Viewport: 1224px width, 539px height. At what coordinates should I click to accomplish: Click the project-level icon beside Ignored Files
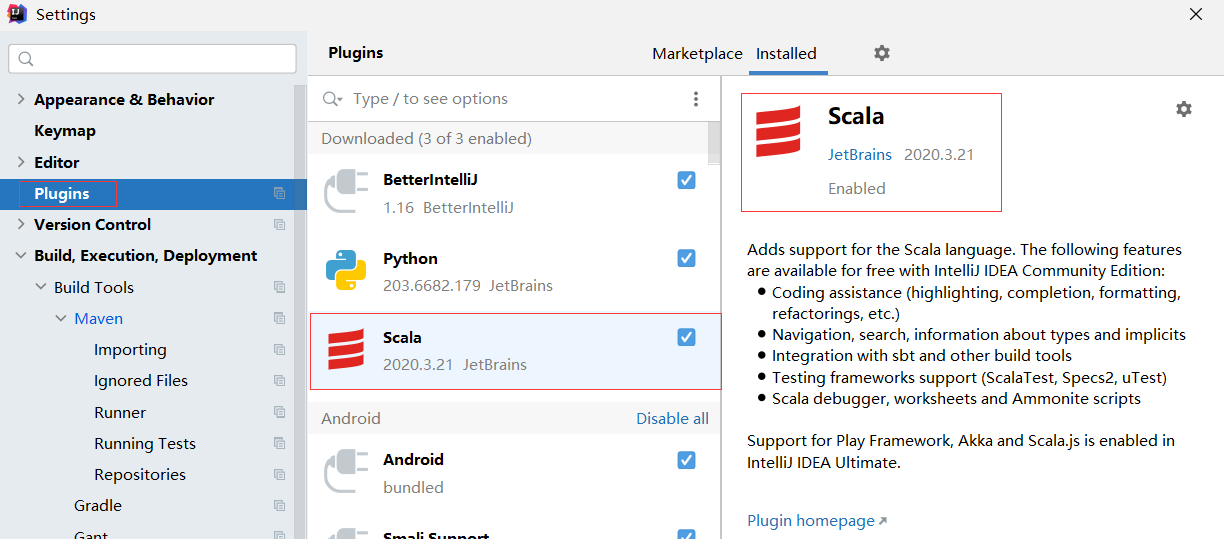click(280, 381)
